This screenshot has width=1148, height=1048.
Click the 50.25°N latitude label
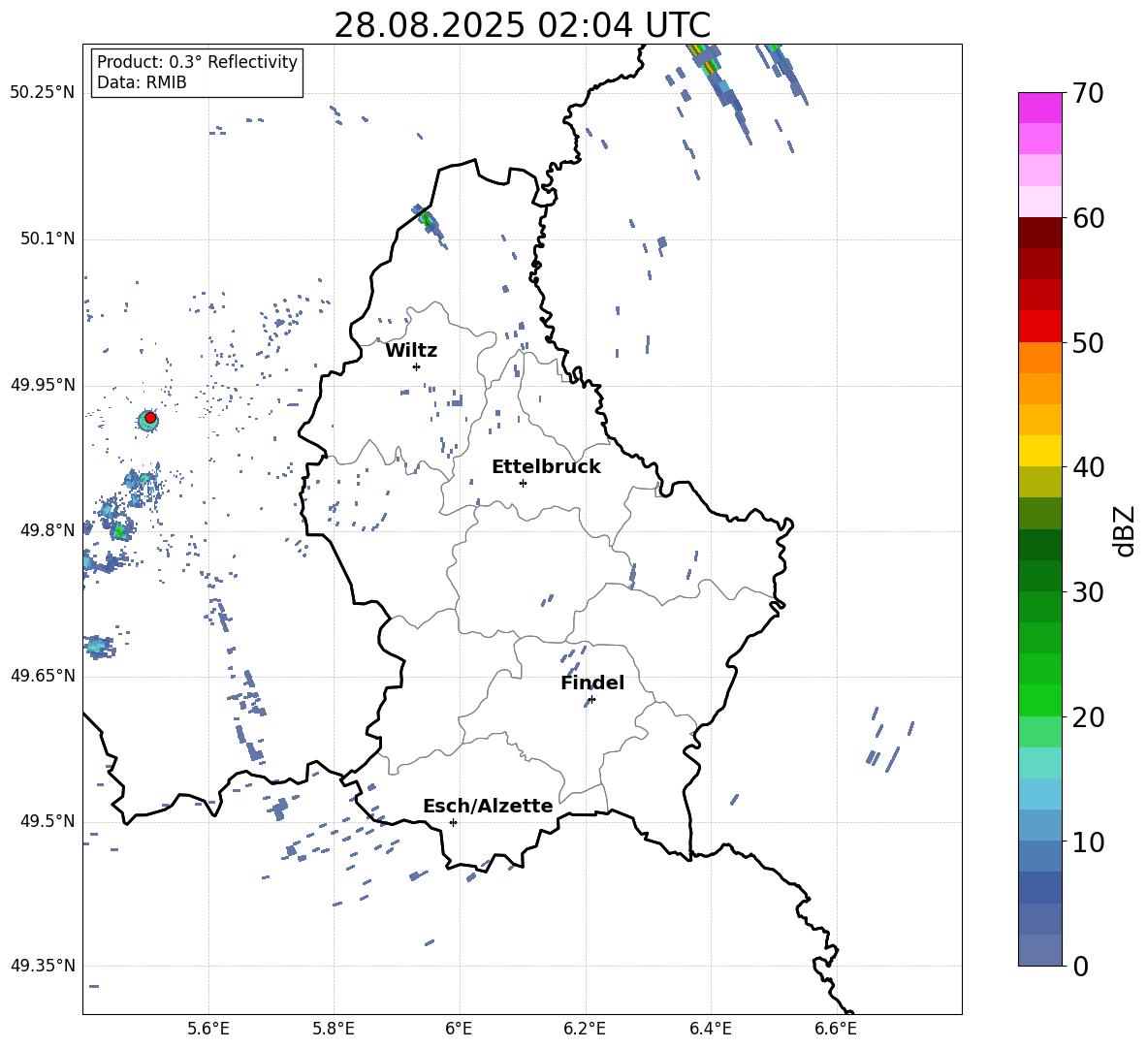(43, 93)
